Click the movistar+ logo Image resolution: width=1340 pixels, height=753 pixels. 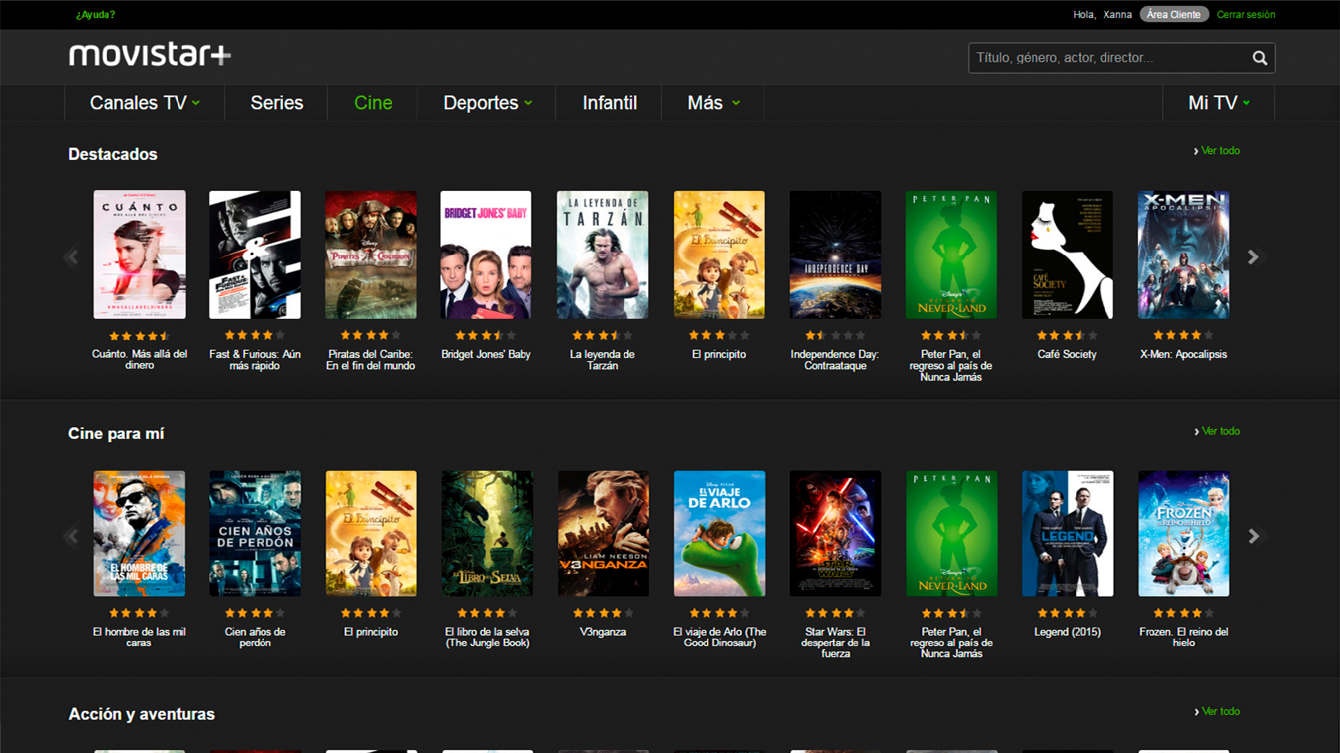150,55
